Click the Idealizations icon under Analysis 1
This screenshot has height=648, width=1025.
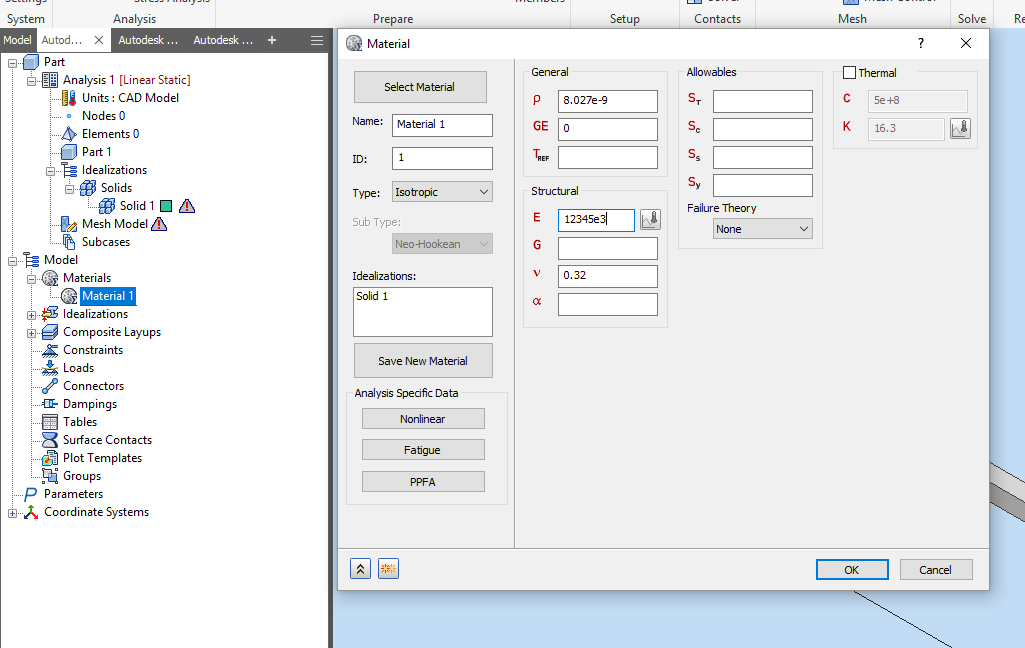(x=69, y=170)
